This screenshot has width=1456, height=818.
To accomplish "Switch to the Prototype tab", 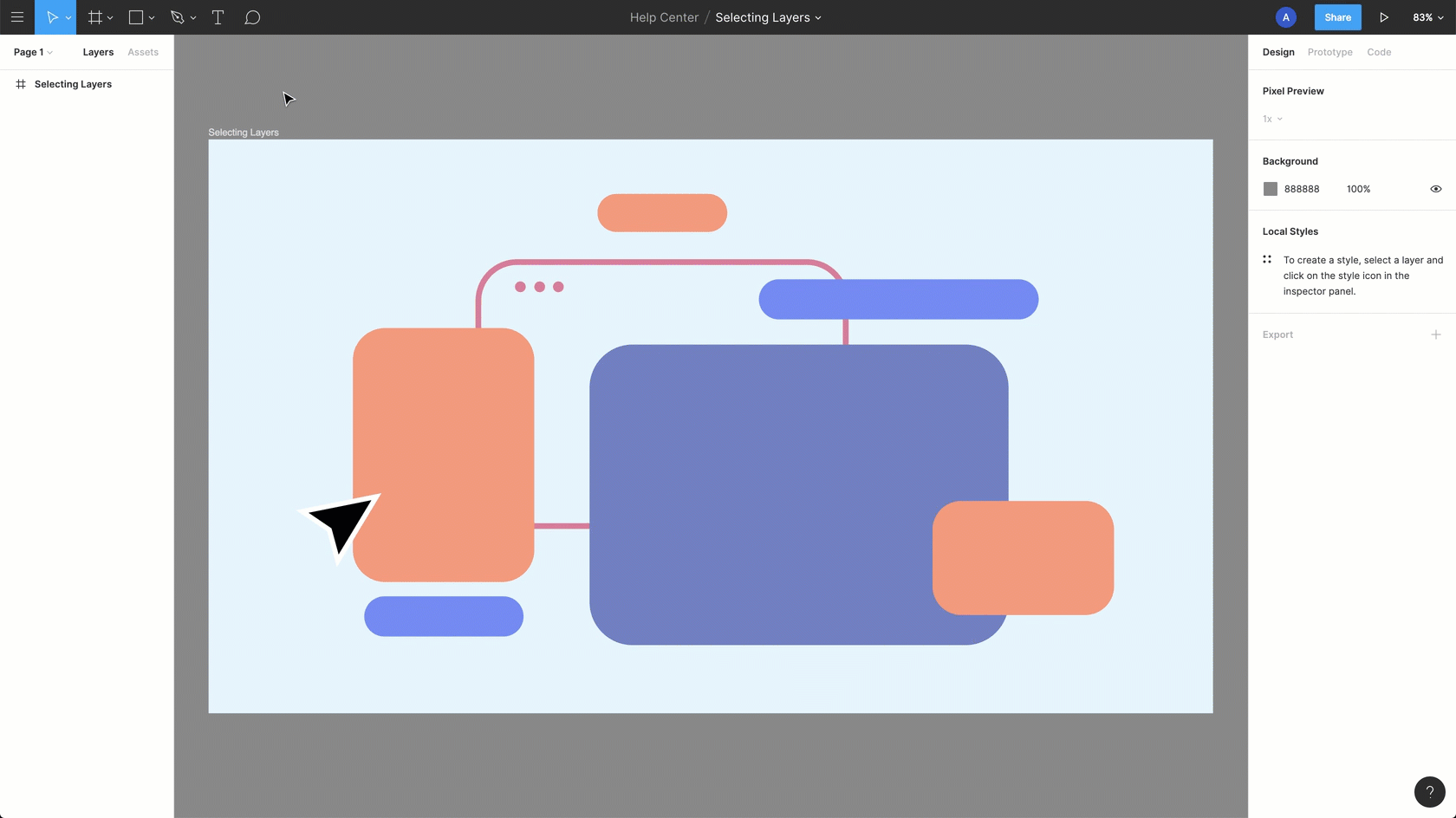I will click(1329, 52).
